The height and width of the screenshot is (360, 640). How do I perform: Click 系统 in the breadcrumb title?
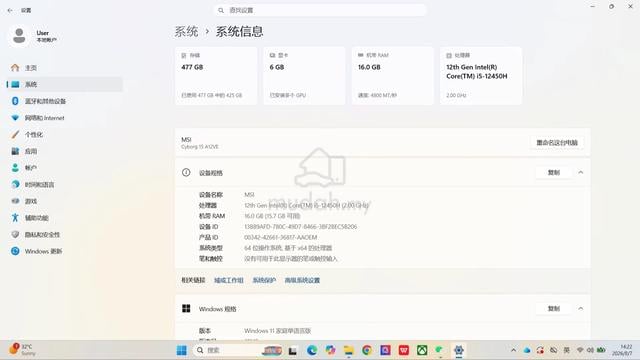coord(187,31)
